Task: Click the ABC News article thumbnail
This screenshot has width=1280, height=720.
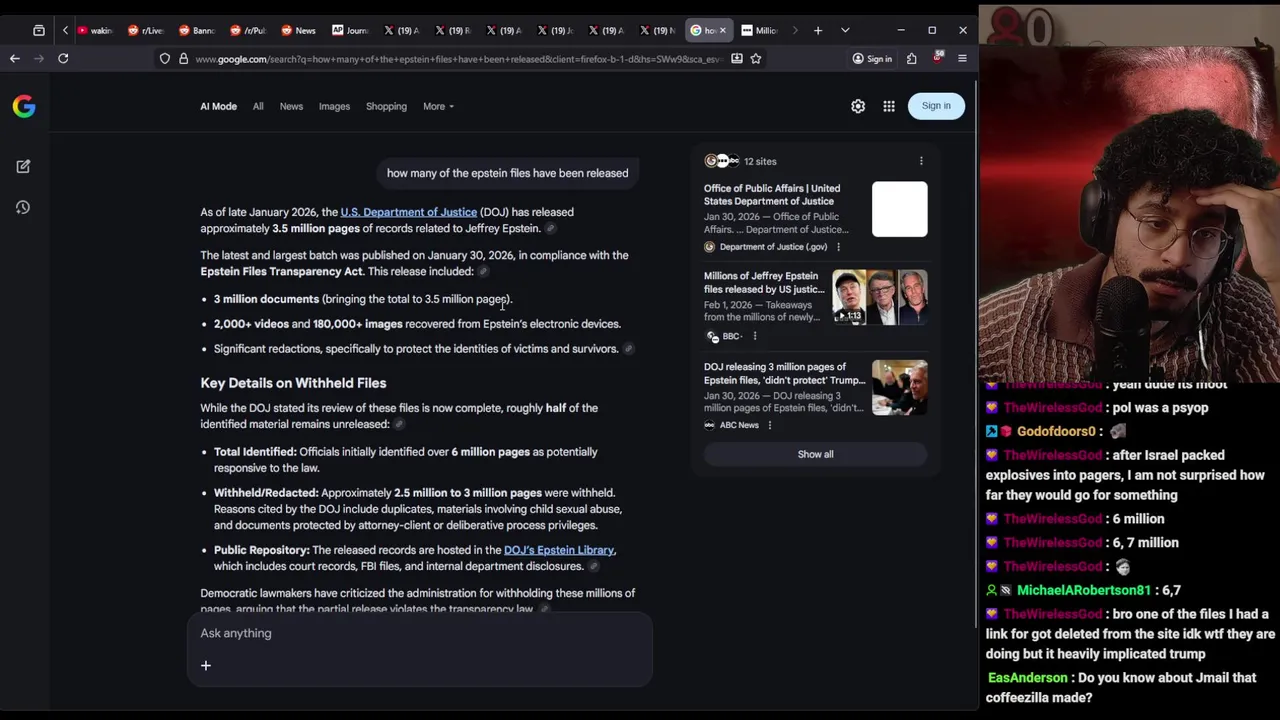Action: tap(899, 388)
